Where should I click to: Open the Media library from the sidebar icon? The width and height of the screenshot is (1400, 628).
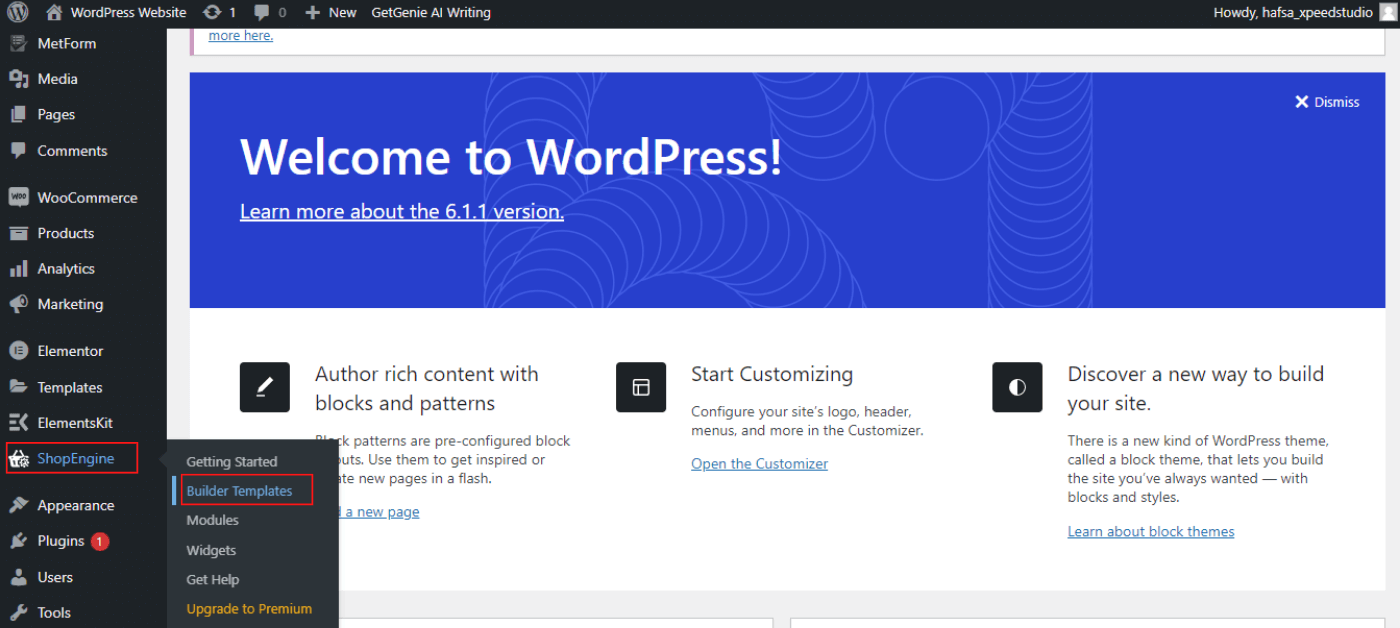point(18,78)
